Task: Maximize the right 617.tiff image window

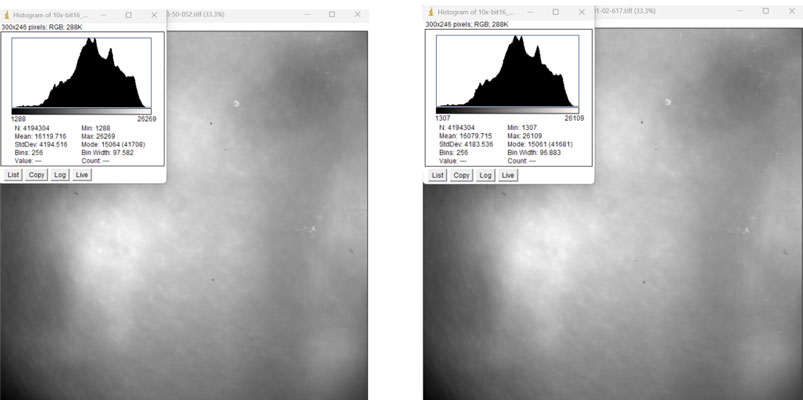Action: 766,11
